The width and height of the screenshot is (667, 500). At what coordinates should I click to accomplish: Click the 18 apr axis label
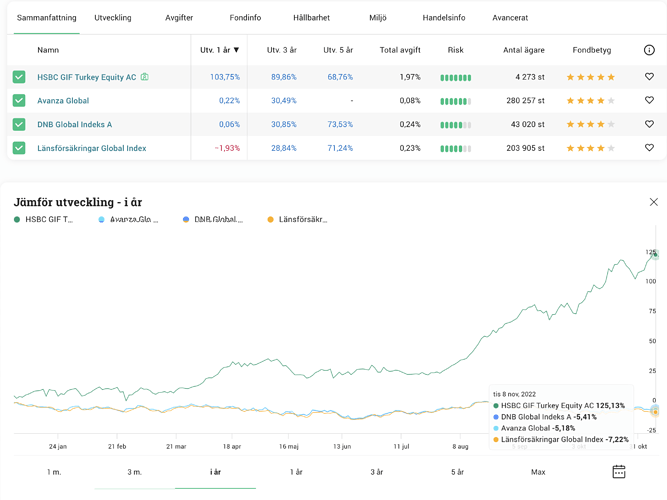232,446
